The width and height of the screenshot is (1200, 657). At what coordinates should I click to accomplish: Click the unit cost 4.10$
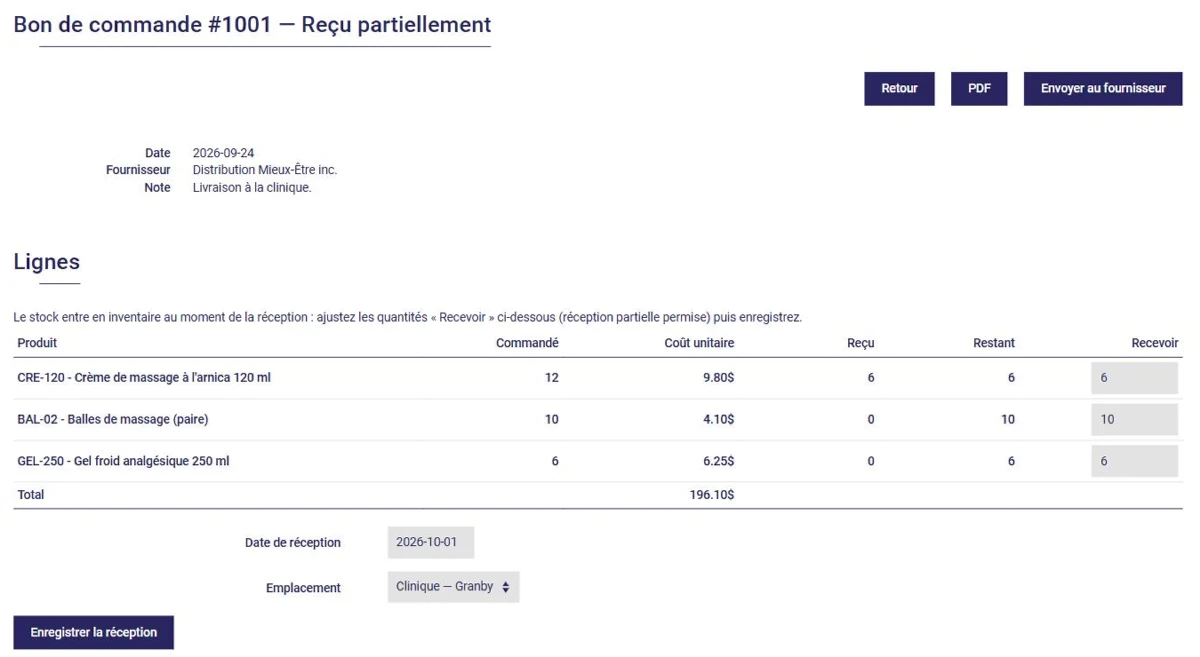(x=718, y=420)
